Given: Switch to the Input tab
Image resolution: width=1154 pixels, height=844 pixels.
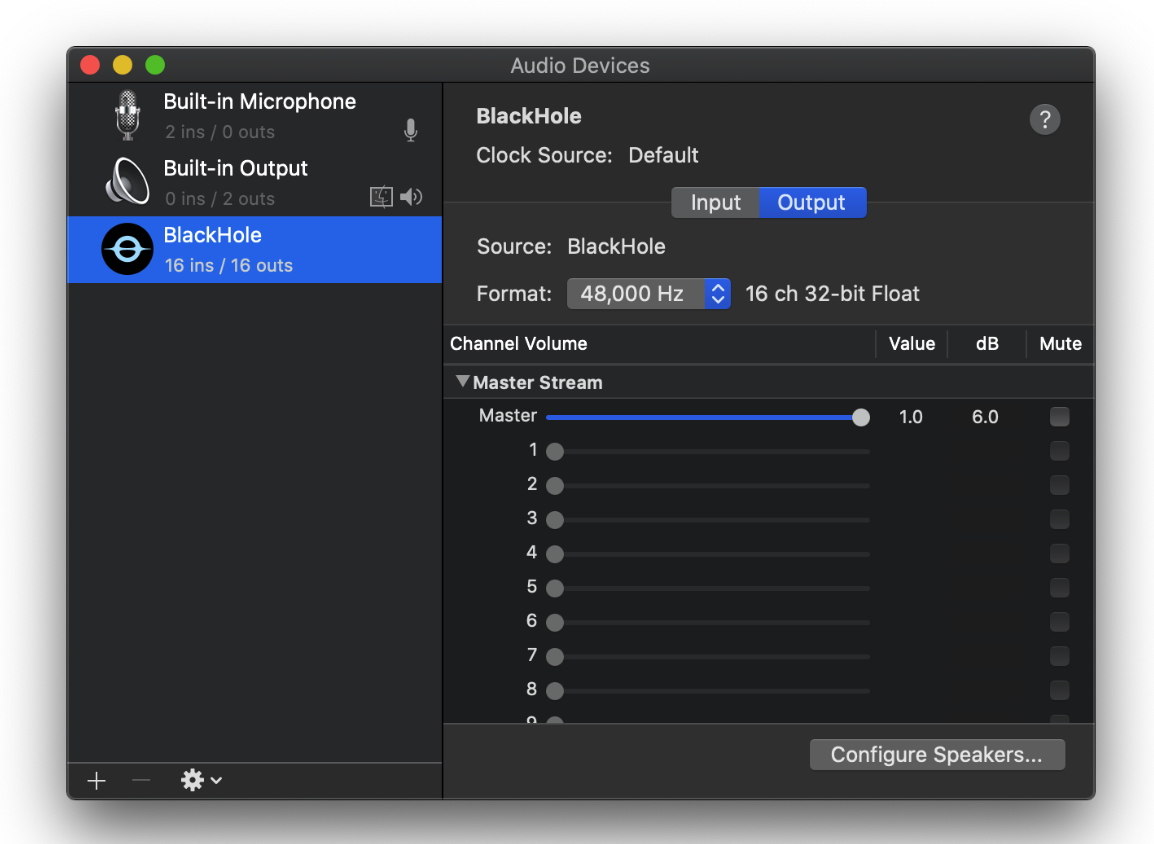Looking at the screenshot, I should pos(715,203).
